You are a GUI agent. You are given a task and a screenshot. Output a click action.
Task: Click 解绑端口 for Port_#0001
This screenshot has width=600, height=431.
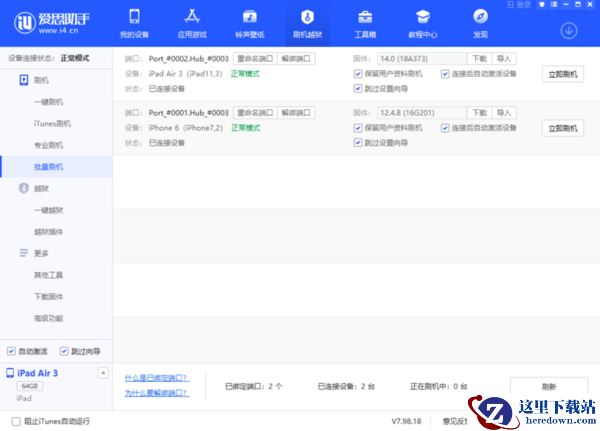pos(296,113)
